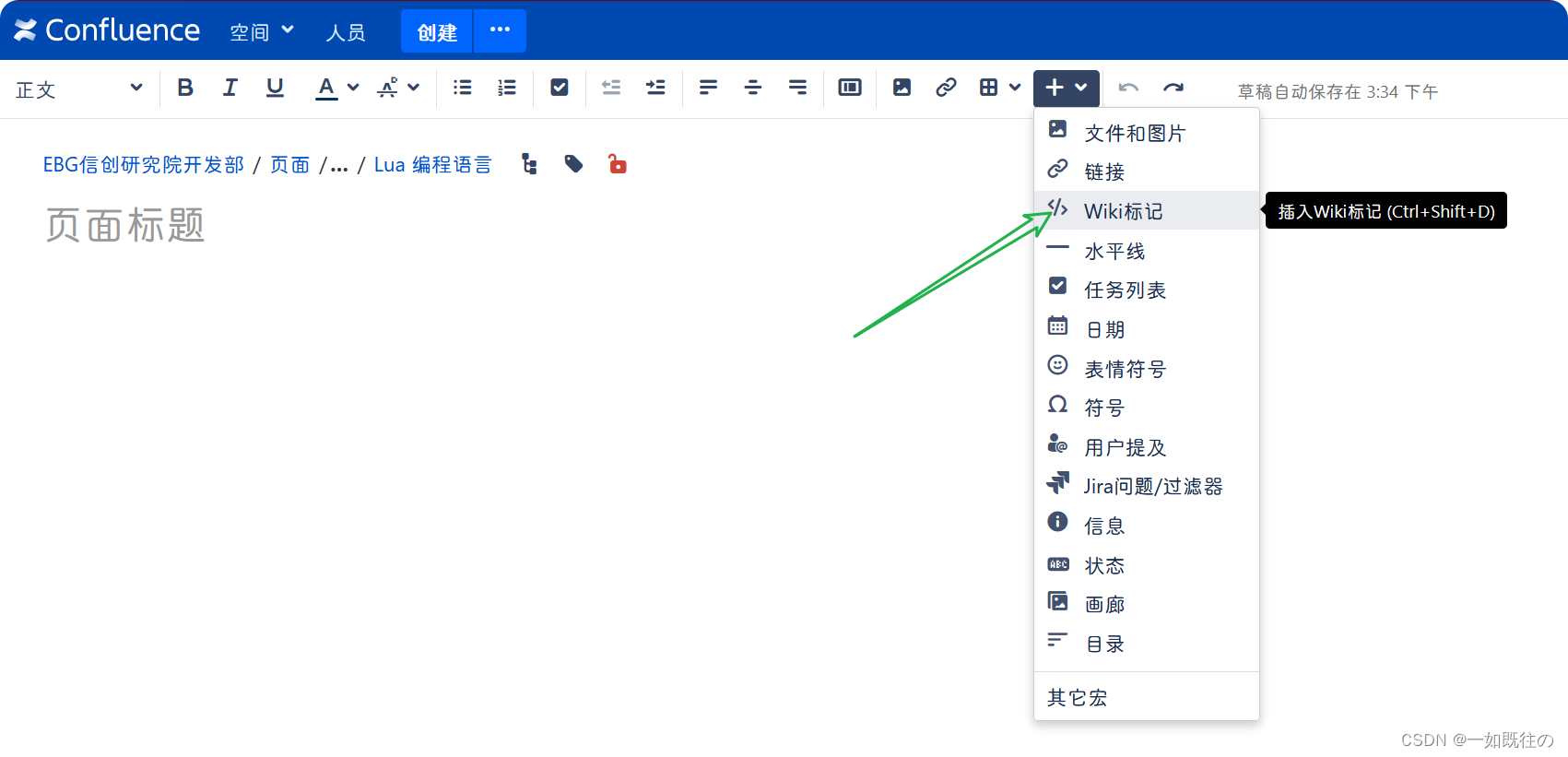This screenshot has height=757, width=1568.
Task: Select 状态 macro from insert menu
Action: pyautogui.click(x=1147, y=565)
